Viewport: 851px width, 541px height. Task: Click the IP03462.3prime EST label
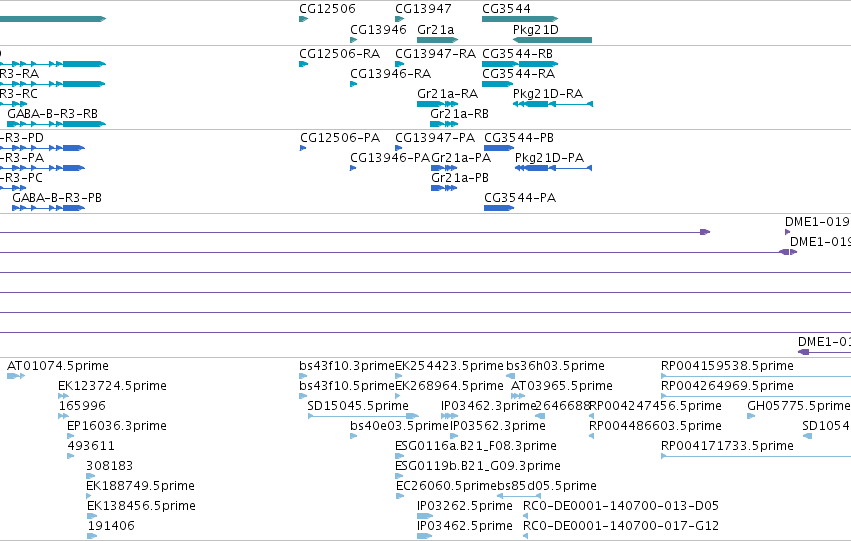488,406
